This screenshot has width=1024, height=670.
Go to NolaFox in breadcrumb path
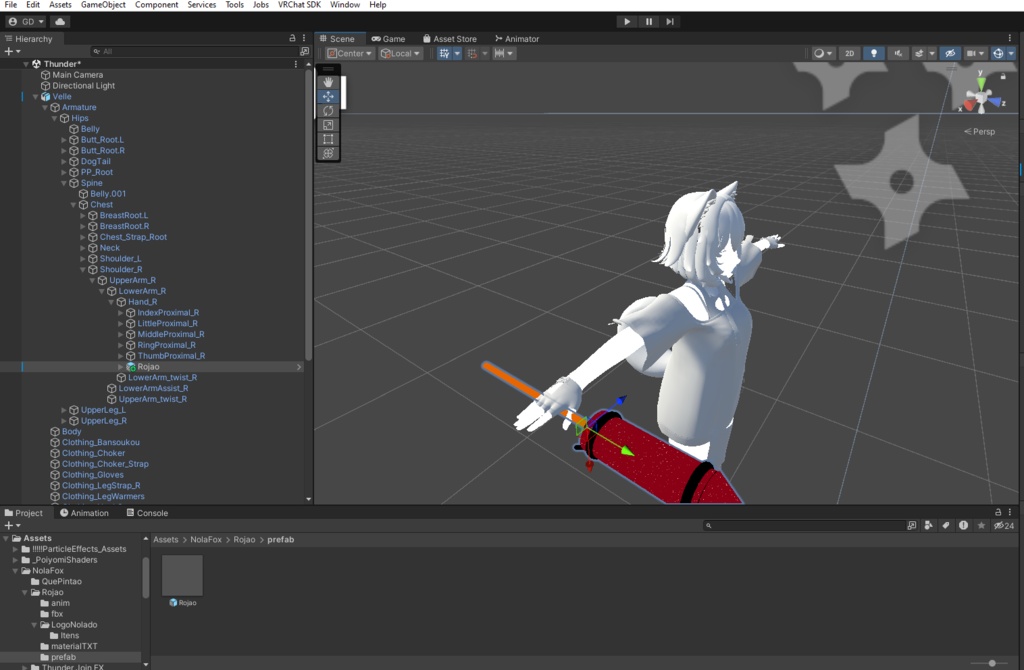(x=206, y=539)
